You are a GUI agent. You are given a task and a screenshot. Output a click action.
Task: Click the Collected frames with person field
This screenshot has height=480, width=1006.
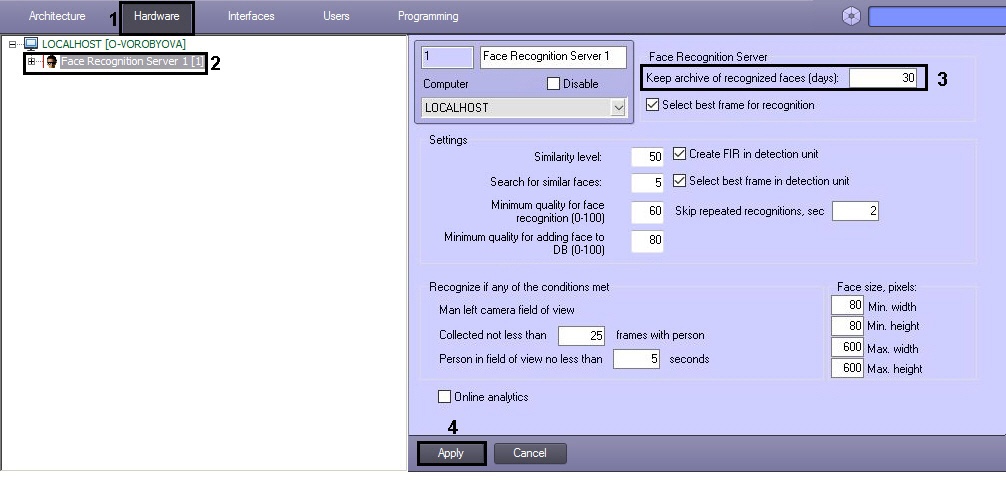[583, 336]
